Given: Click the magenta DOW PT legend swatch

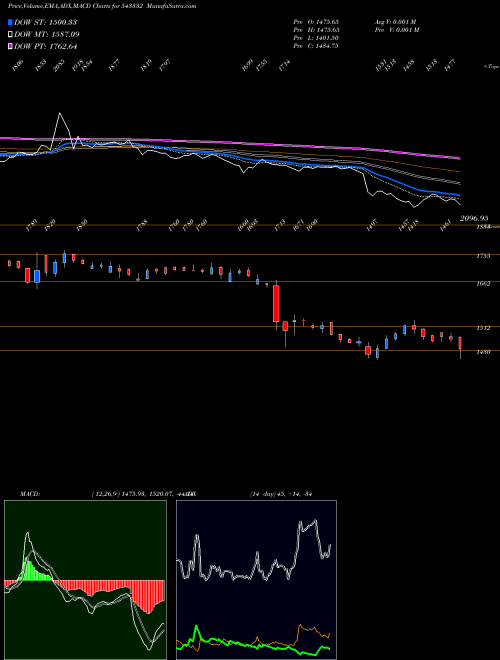Looking at the screenshot, I should [x=11, y=46].
